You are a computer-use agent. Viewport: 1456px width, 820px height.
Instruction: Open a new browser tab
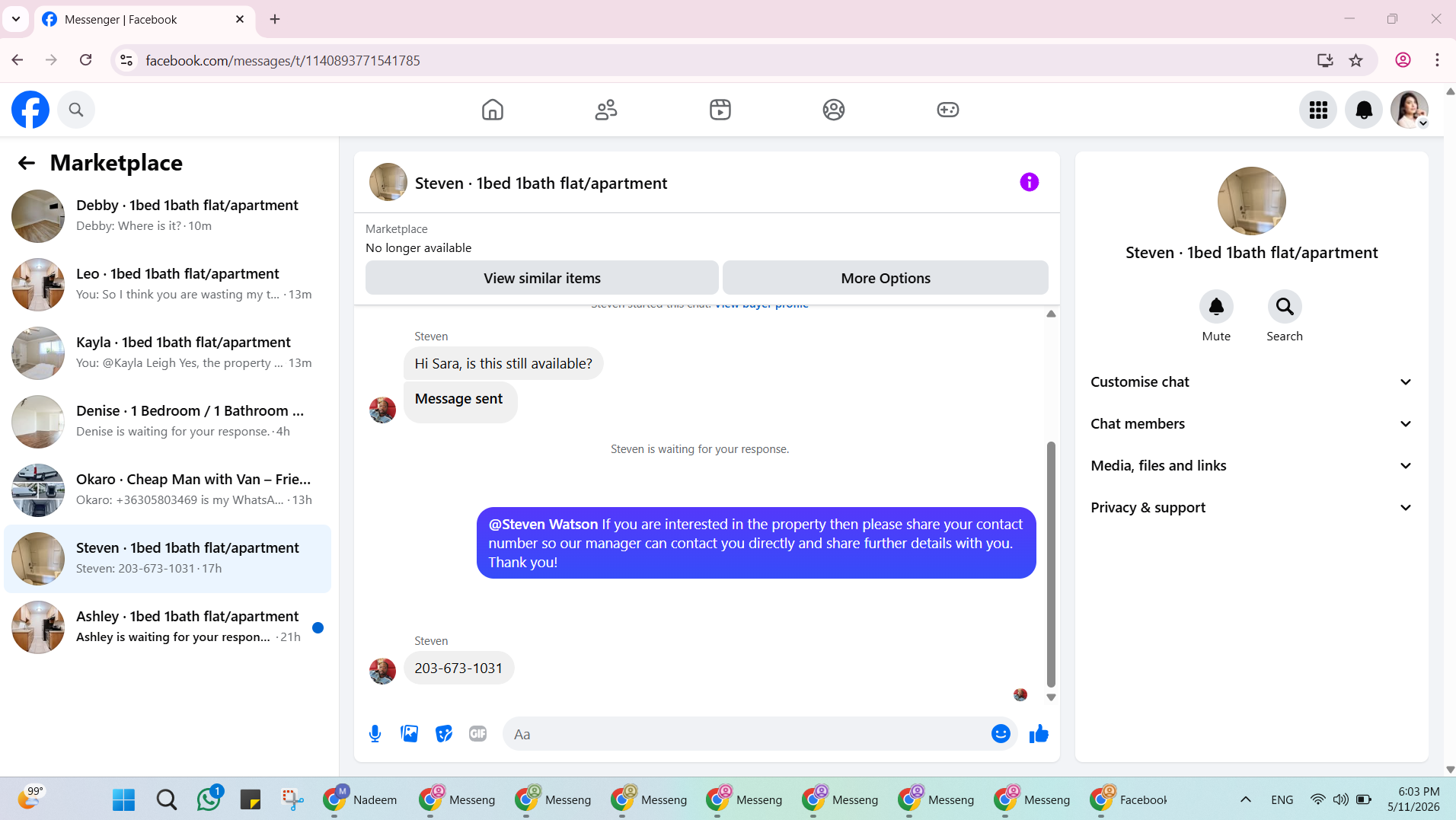pos(275,19)
